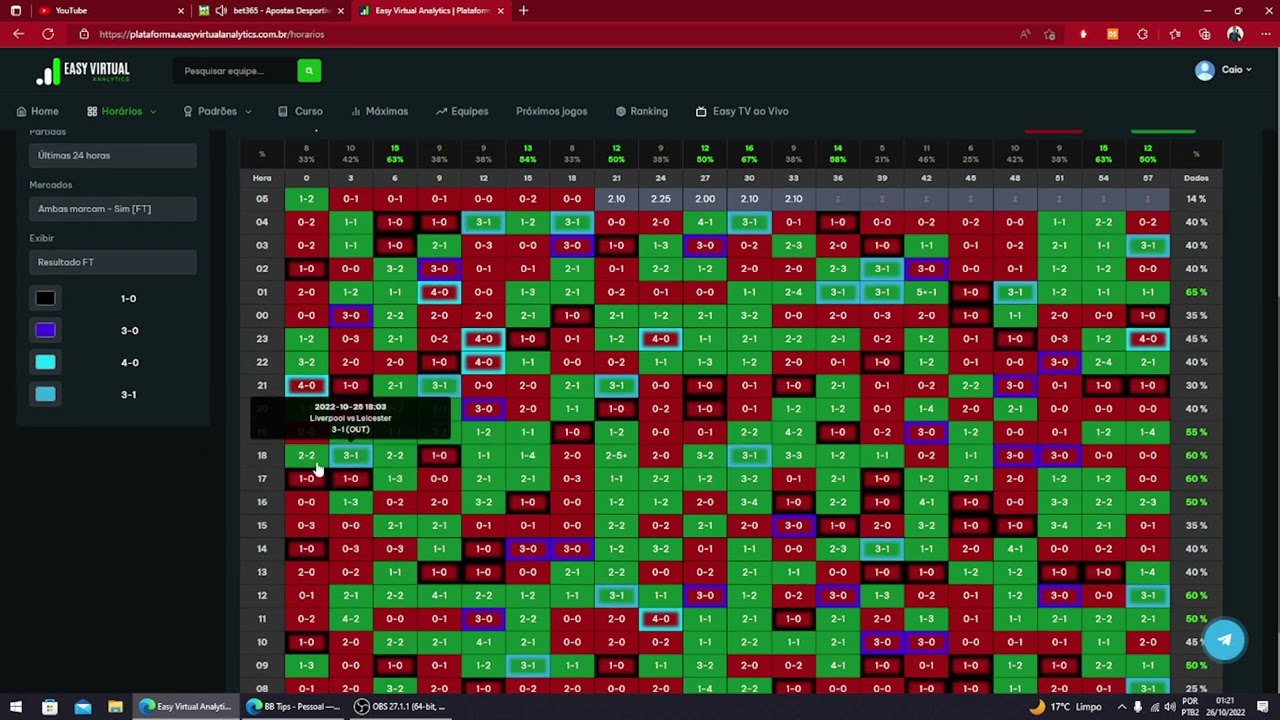
Task: Click the site info lock icon
Action: click(x=84, y=34)
